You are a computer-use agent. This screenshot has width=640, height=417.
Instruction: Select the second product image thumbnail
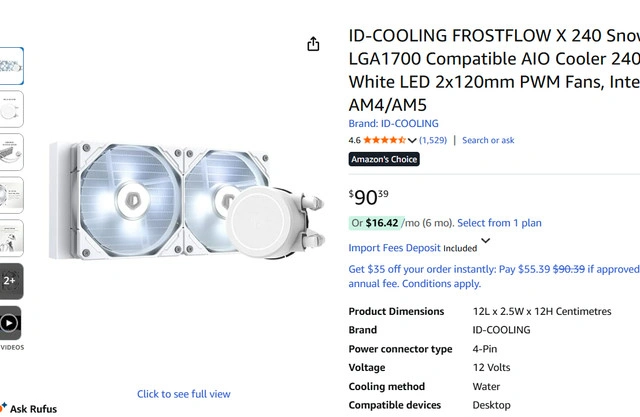pyautogui.click(x=10, y=109)
